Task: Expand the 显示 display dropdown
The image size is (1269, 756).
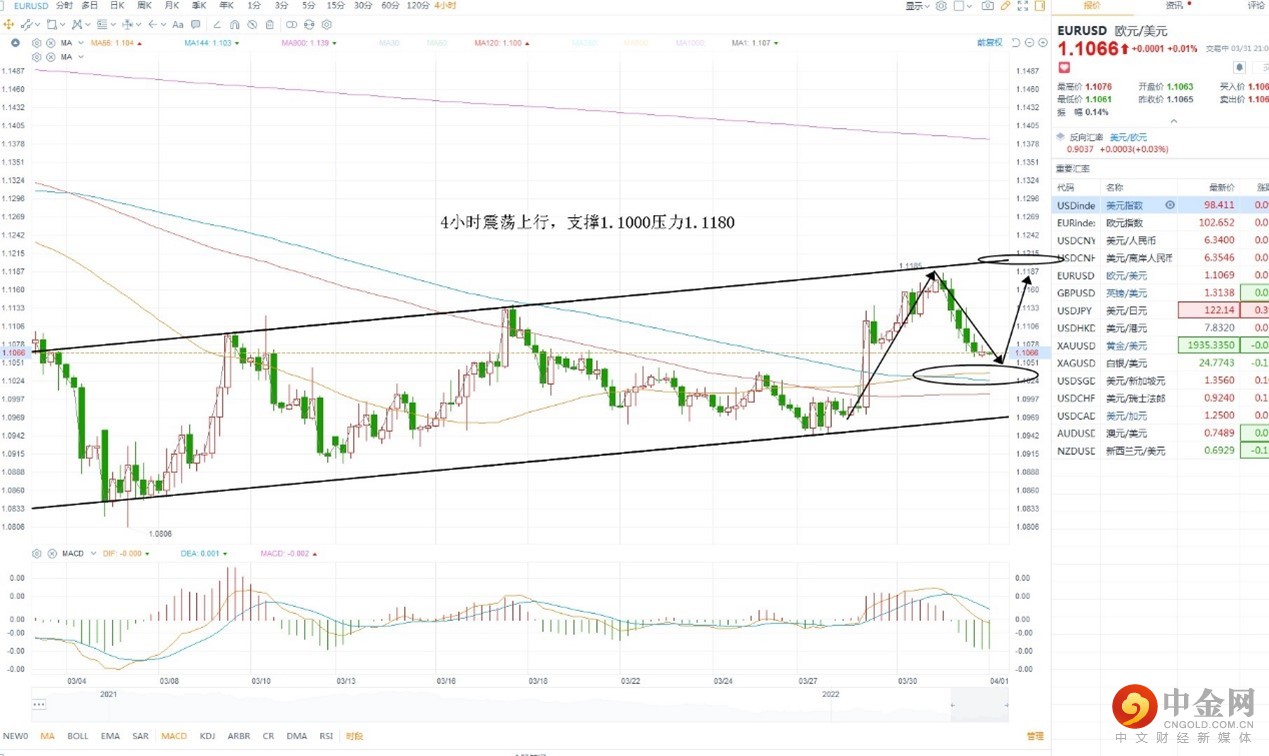Action: click(917, 6)
